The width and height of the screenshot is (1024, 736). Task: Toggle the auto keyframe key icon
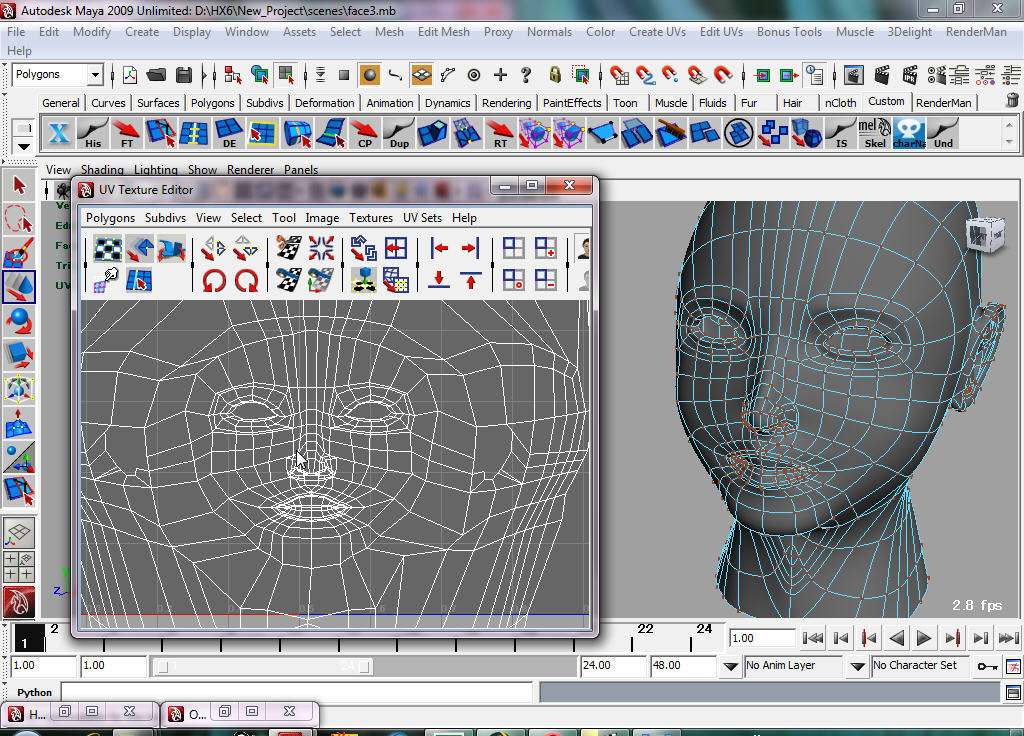[987, 665]
